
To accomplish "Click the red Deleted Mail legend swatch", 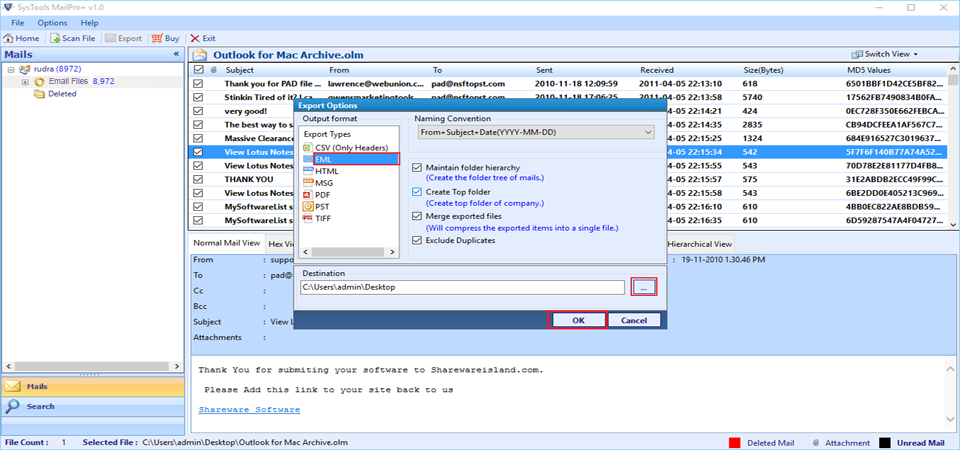I will point(735,443).
